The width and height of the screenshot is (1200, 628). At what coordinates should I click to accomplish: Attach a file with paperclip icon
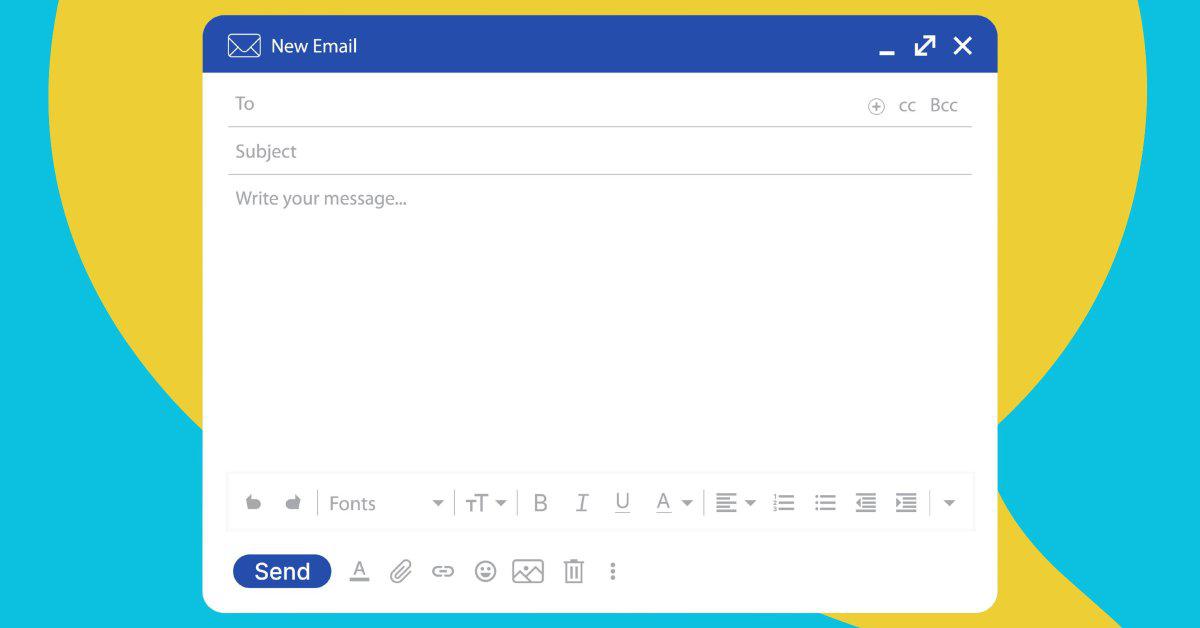pyautogui.click(x=401, y=572)
